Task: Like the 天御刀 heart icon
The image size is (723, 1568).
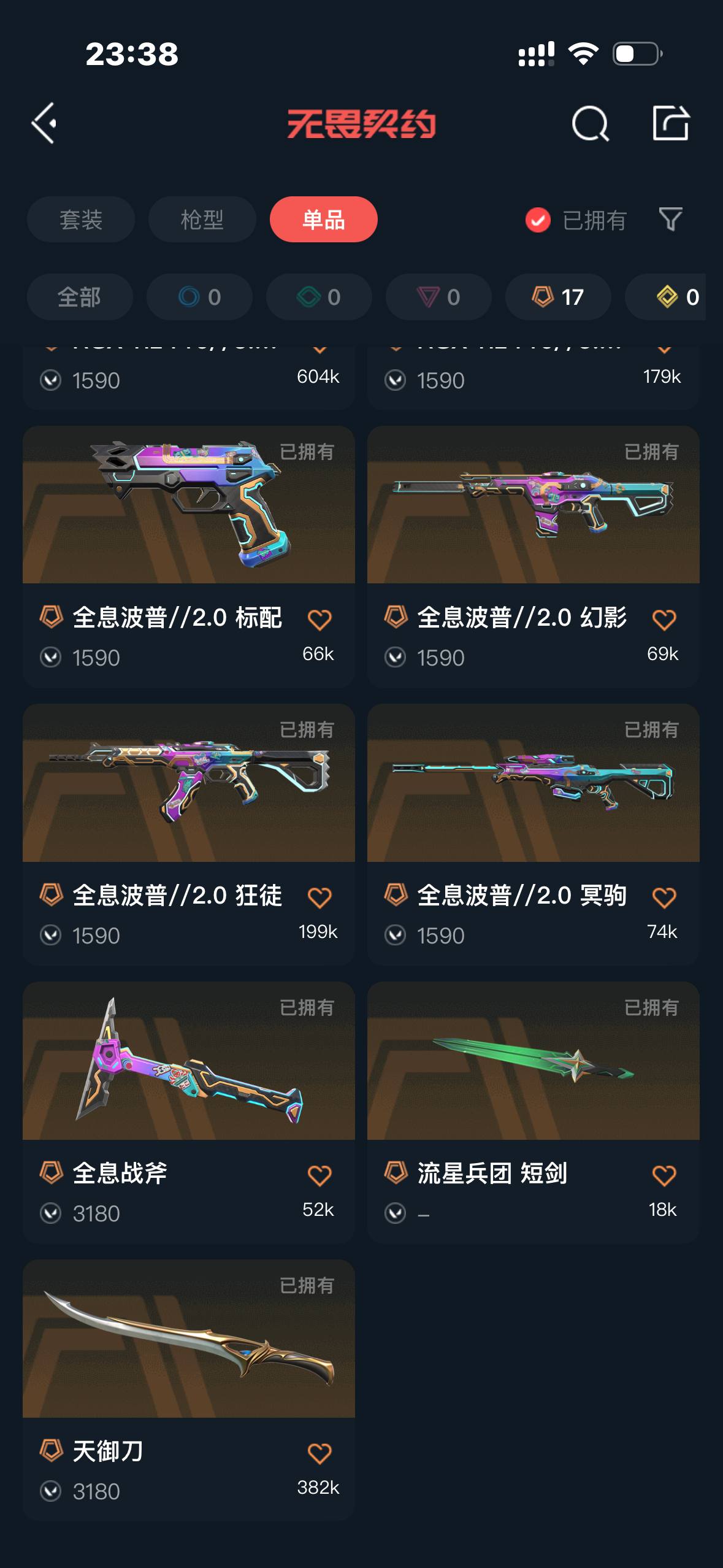Action: click(x=319, y=1453)
